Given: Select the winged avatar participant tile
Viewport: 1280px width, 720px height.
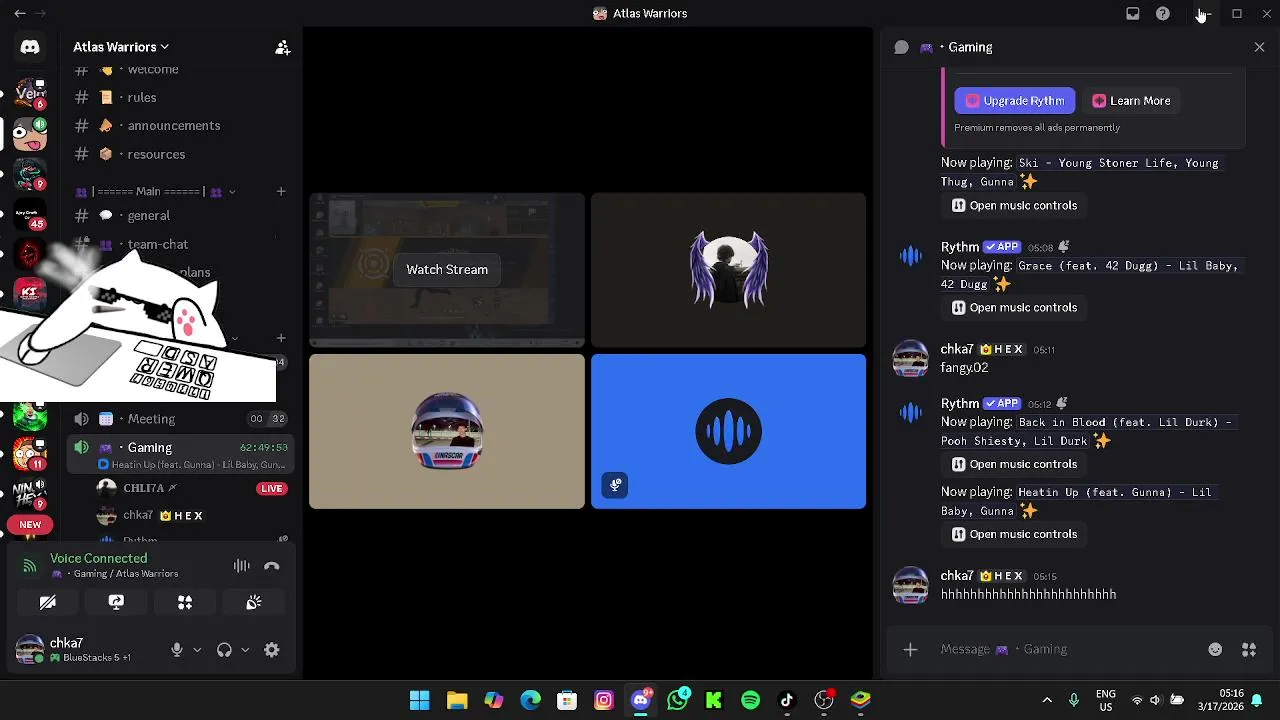Looking at the screenshot, I should click(x=728, y=270).
